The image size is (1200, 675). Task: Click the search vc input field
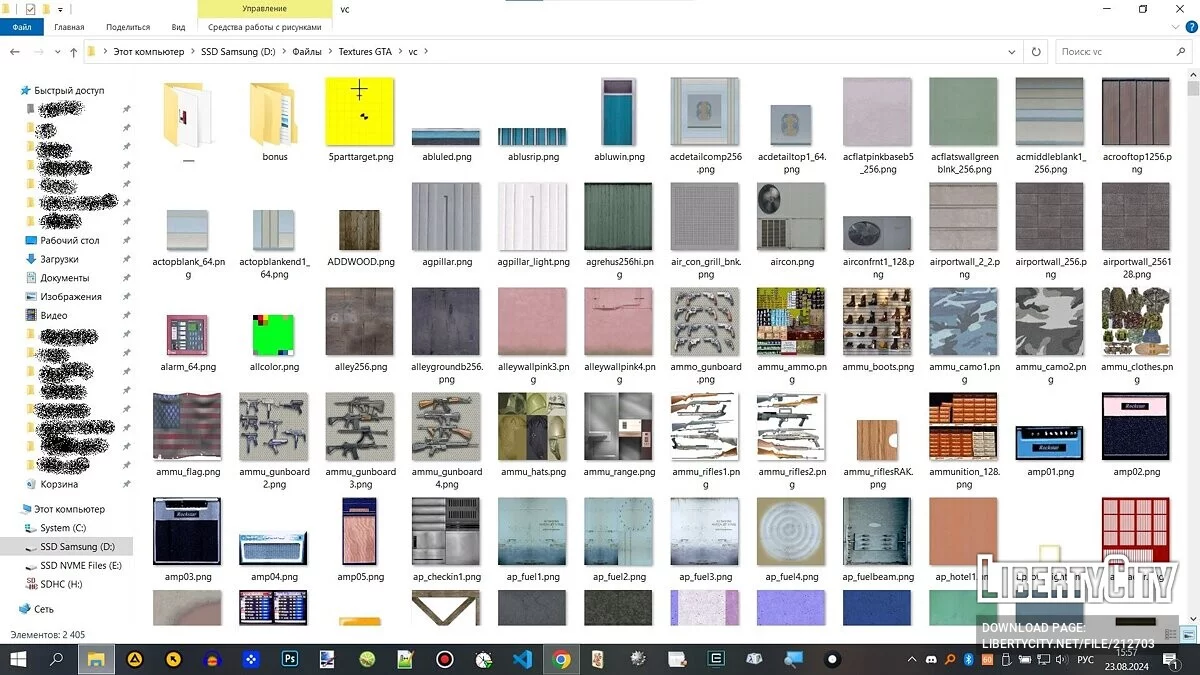point(1115,52)
